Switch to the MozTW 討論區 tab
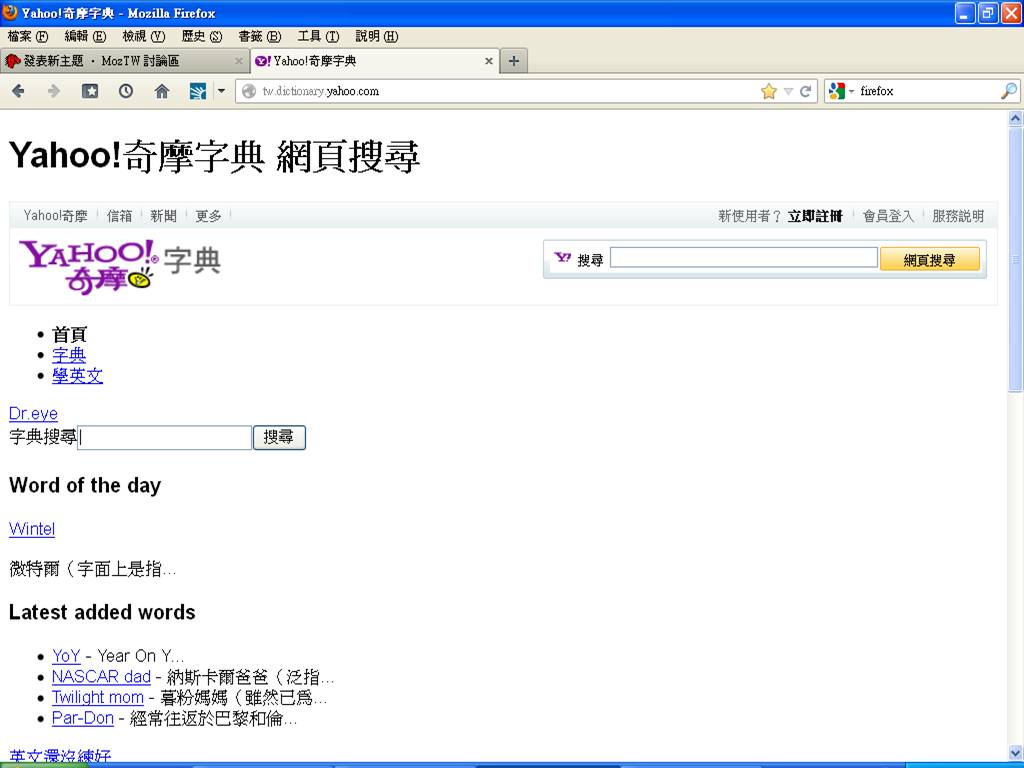The image size is (1024, 768). pyautogui.click(x=125, y=61)
